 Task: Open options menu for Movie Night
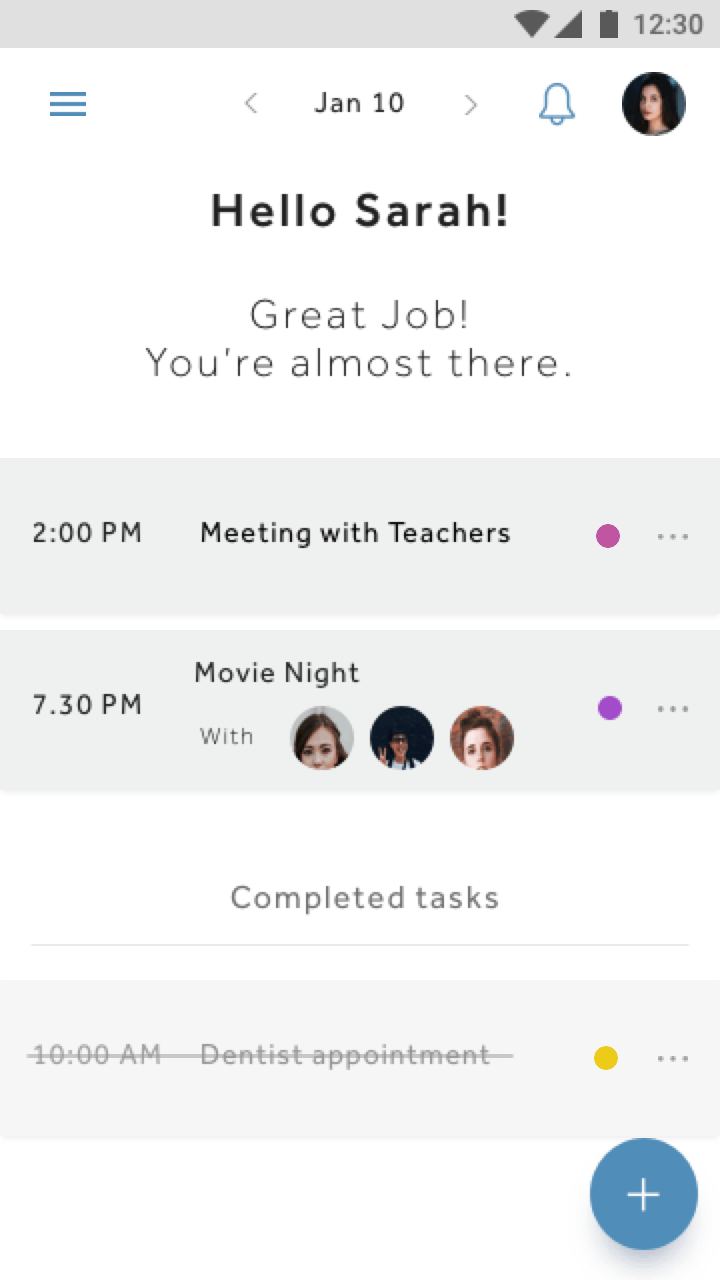(x=673, y=709)
